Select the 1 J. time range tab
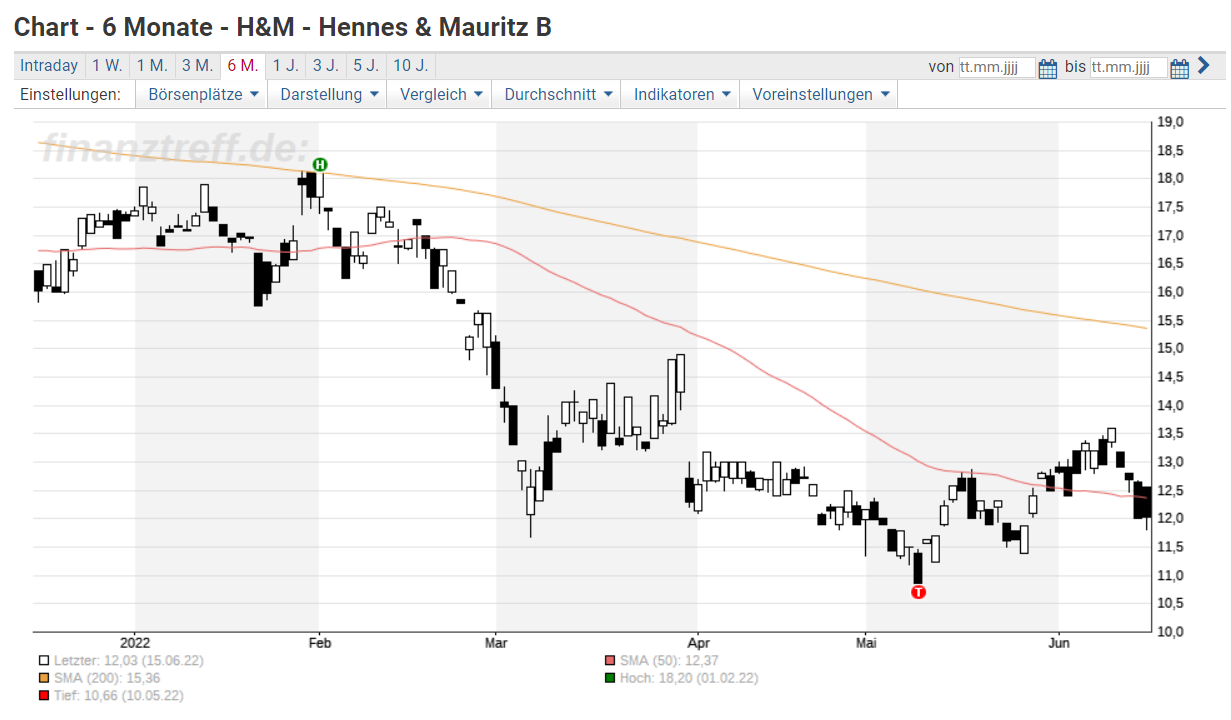 (x=285, y=66)
